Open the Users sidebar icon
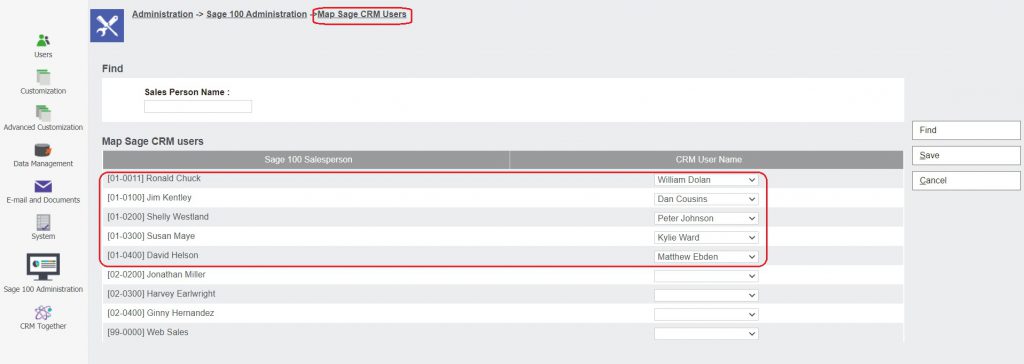 (43, 41)
